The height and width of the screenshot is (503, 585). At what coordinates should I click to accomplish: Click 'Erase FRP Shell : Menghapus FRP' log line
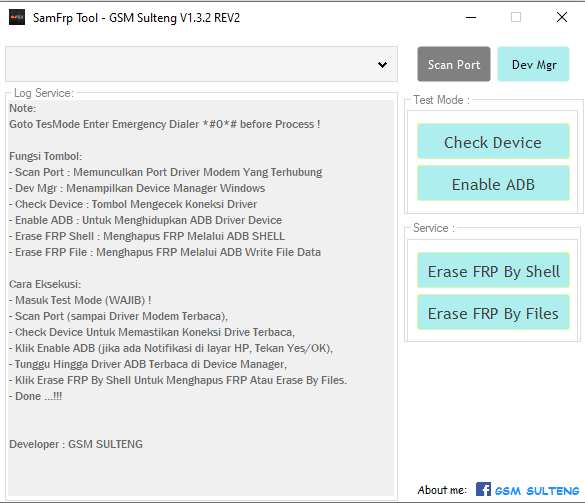tap(147, 236)
